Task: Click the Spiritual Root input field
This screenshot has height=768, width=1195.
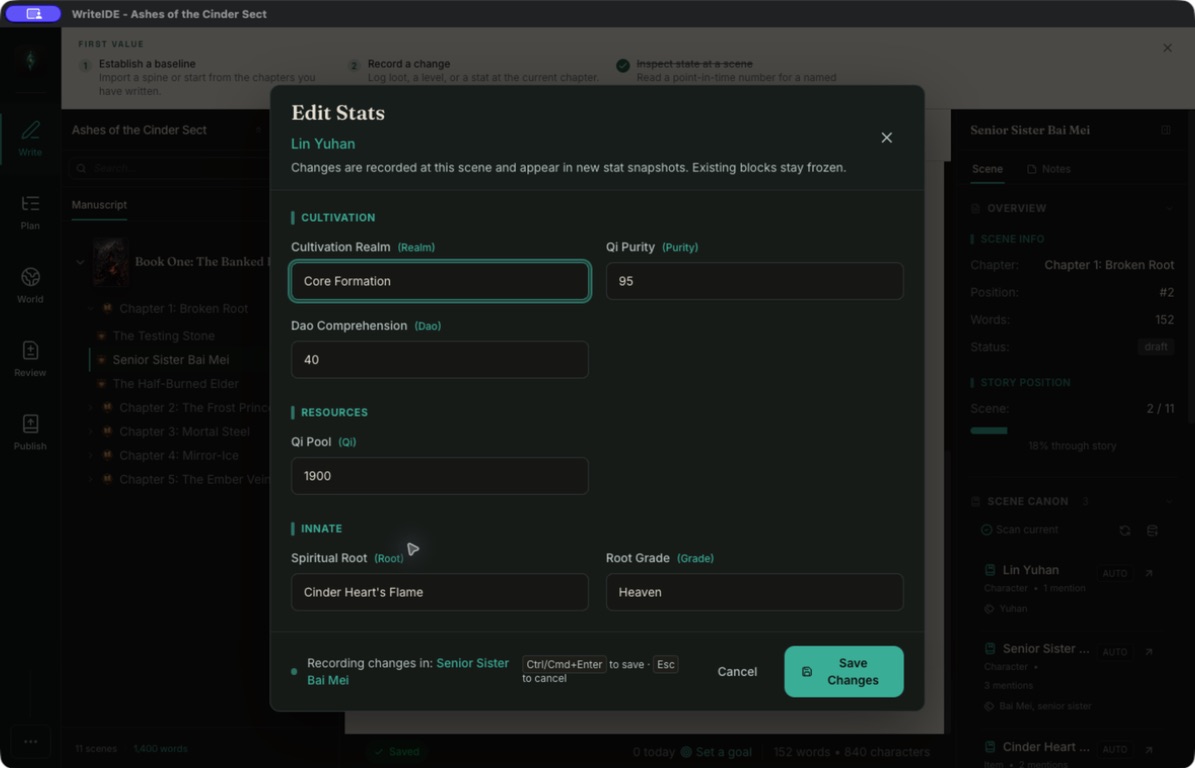Action: click(x=440, y=592)
